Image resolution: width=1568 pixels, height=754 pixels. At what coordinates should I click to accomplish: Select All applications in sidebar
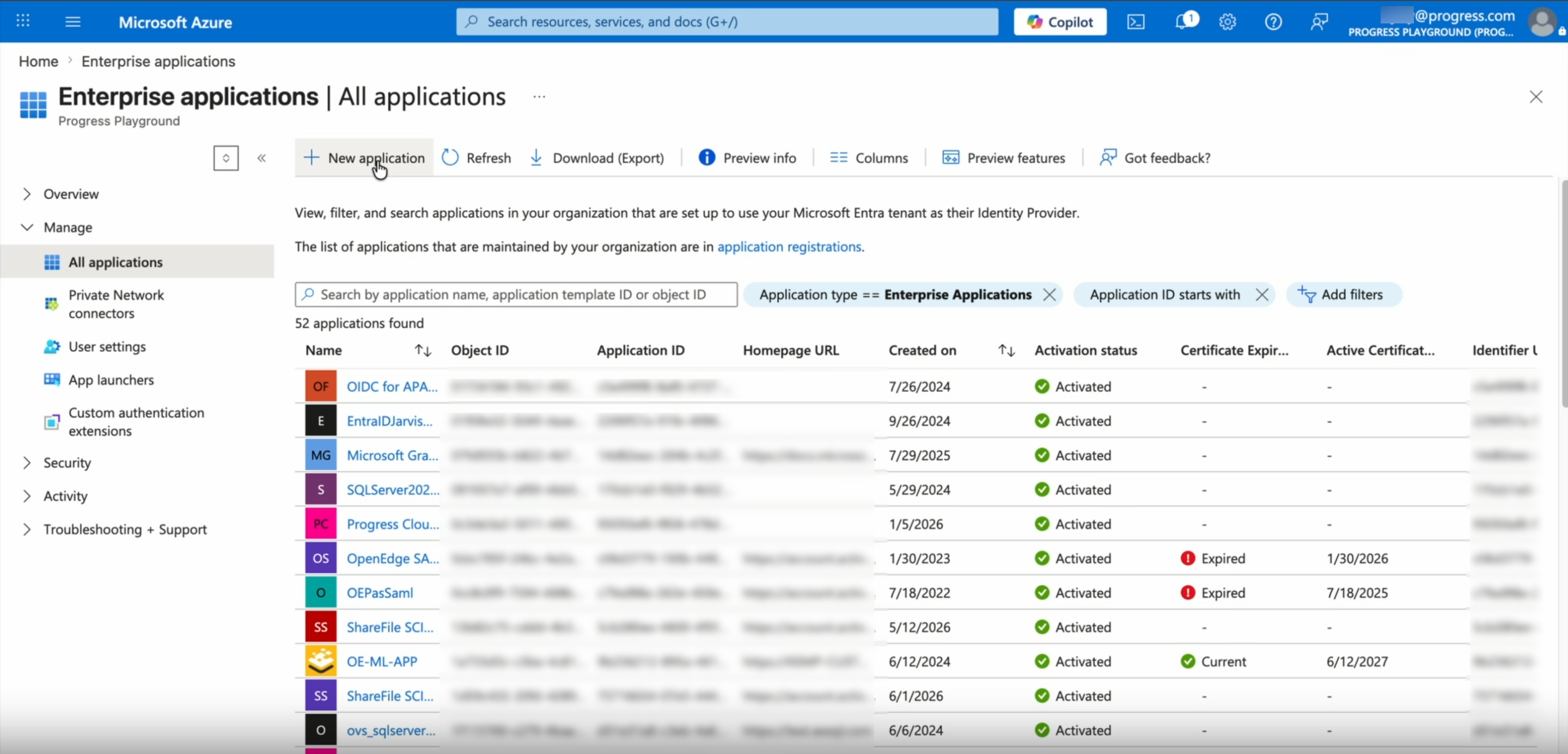pos(137,262)
